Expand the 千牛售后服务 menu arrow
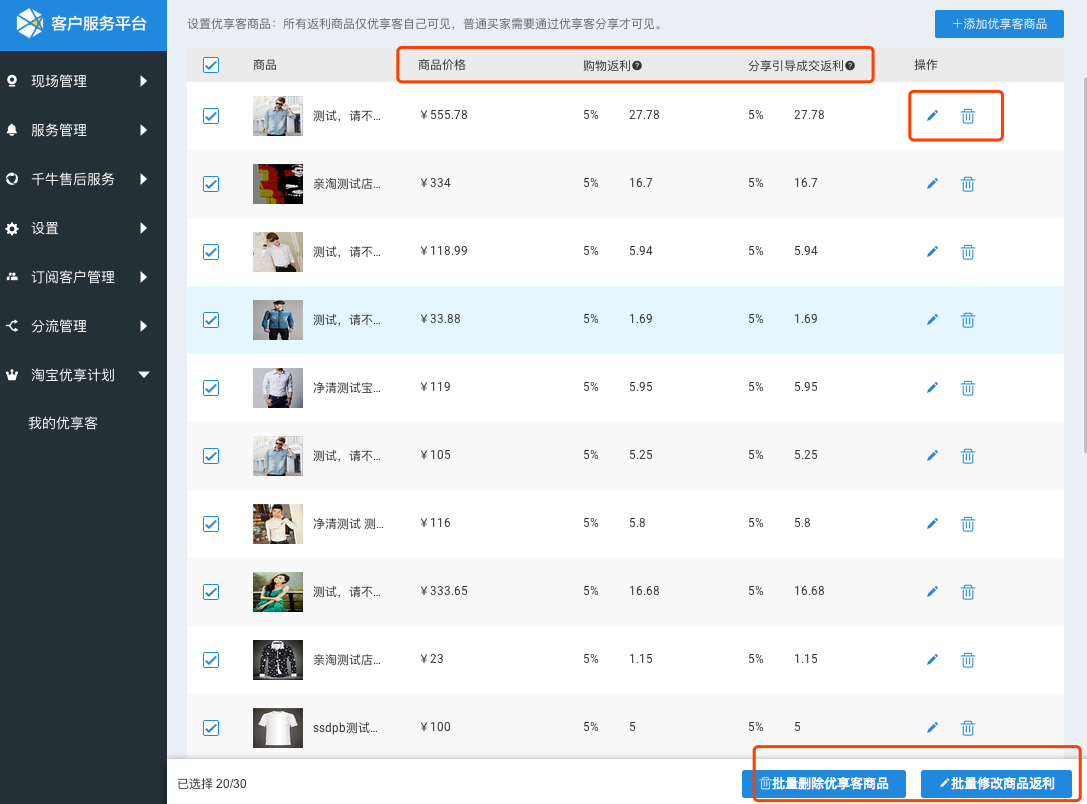1087x804 pixels. click(144, 179)
